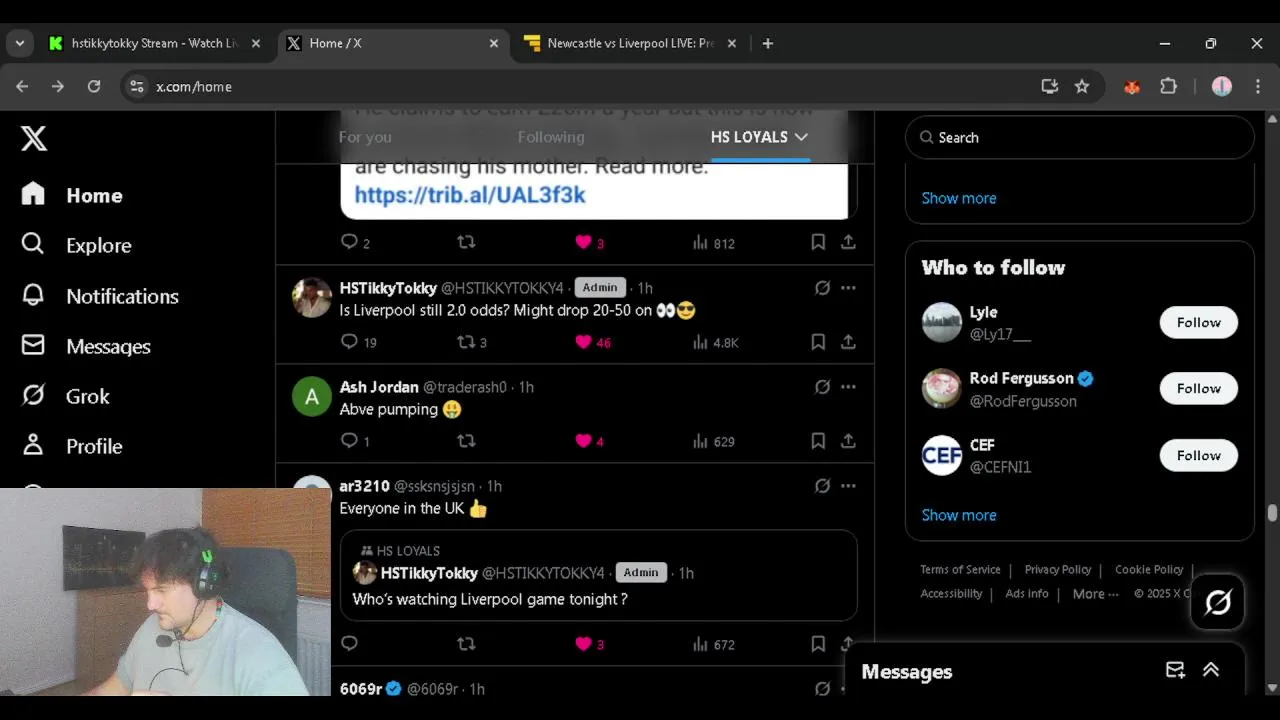Image resolution: width=1280 pixels, height=720 pixels.
Task: Open Explore in the left sidebar
Action: (x=76, y=245)
